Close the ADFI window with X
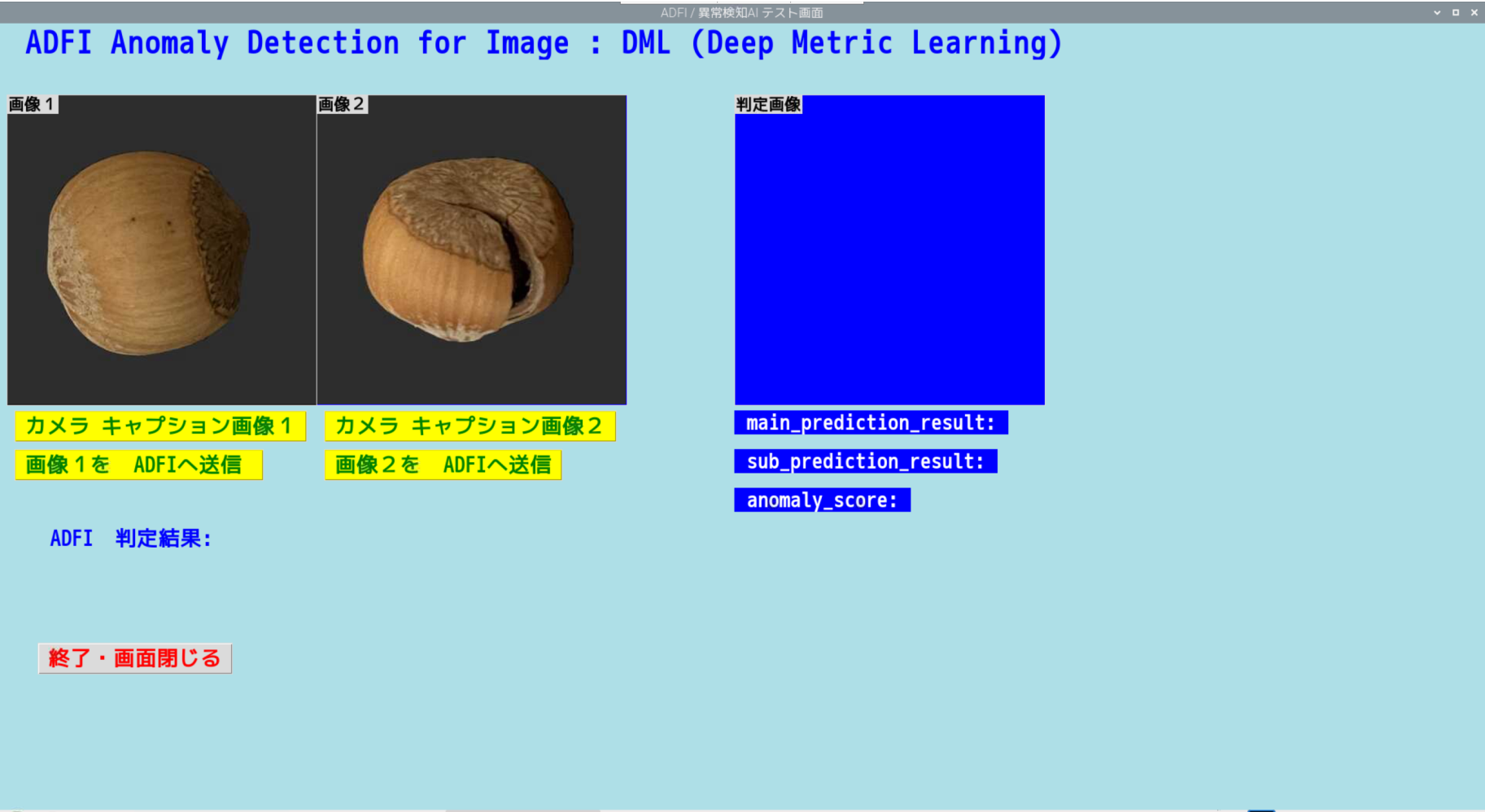The height and width of the screenshot is (812, 1485). (1474, 12)
